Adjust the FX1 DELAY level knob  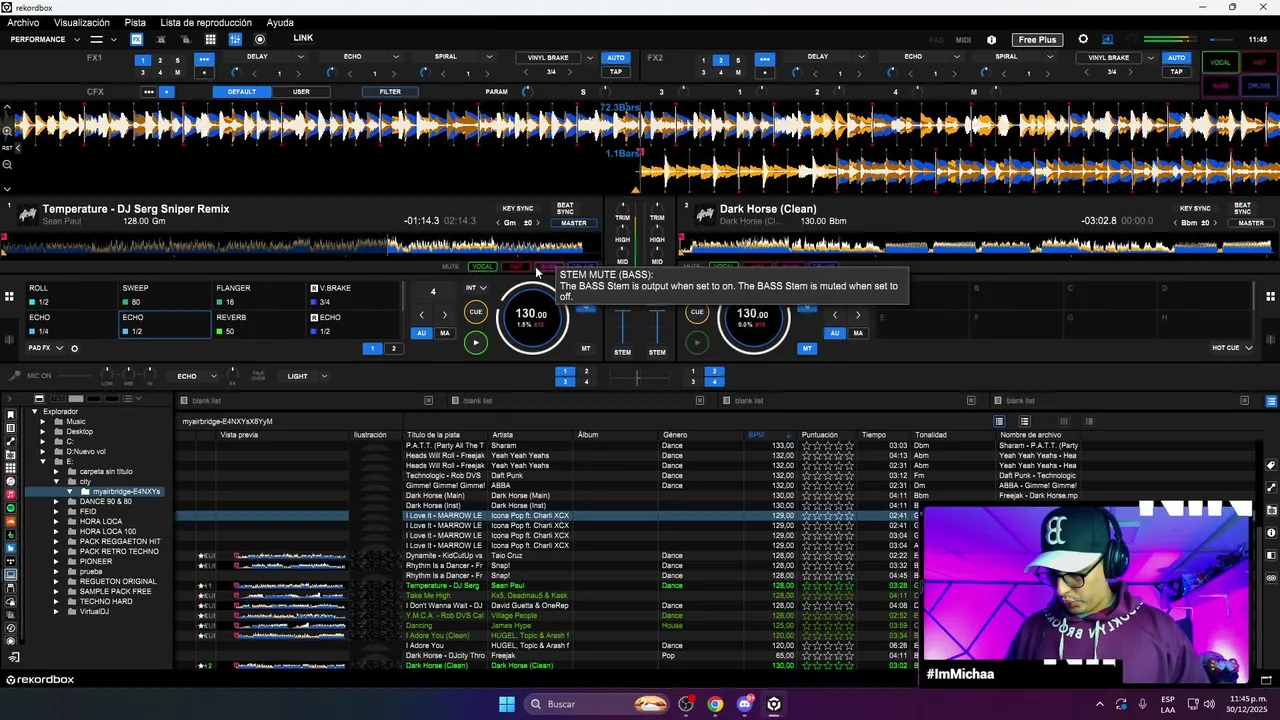tap(235, 73)
